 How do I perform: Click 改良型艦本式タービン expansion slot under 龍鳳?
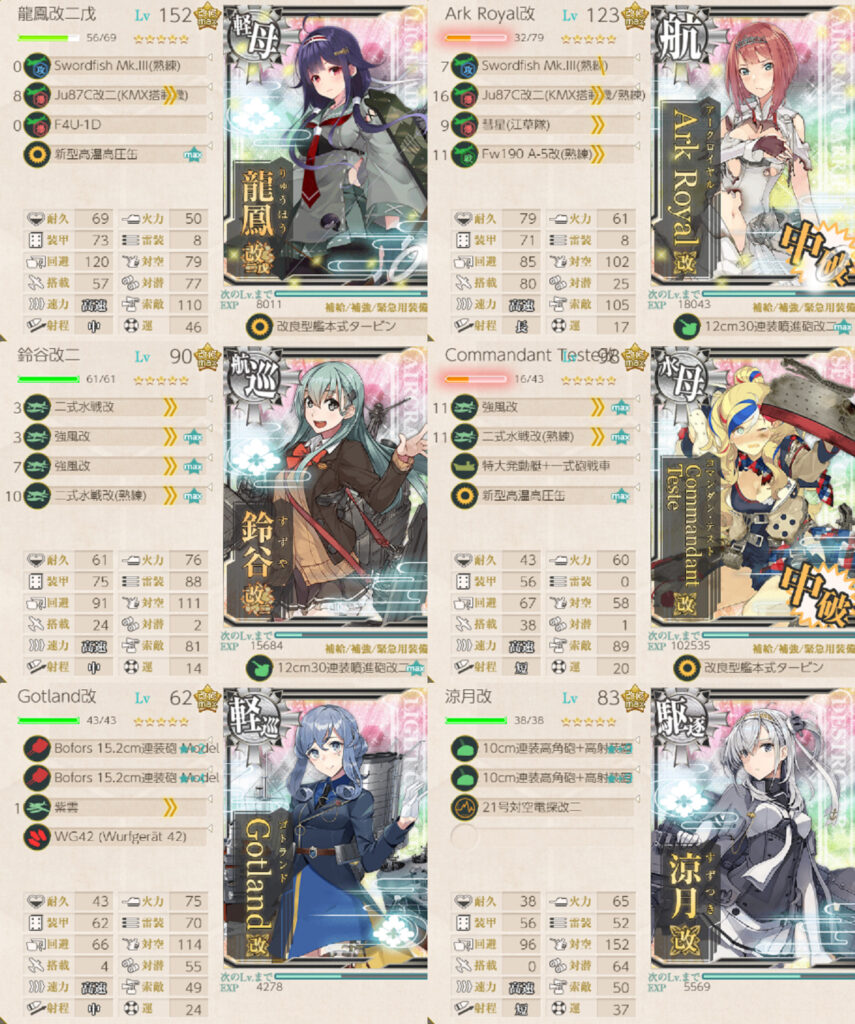pos(336,327)
